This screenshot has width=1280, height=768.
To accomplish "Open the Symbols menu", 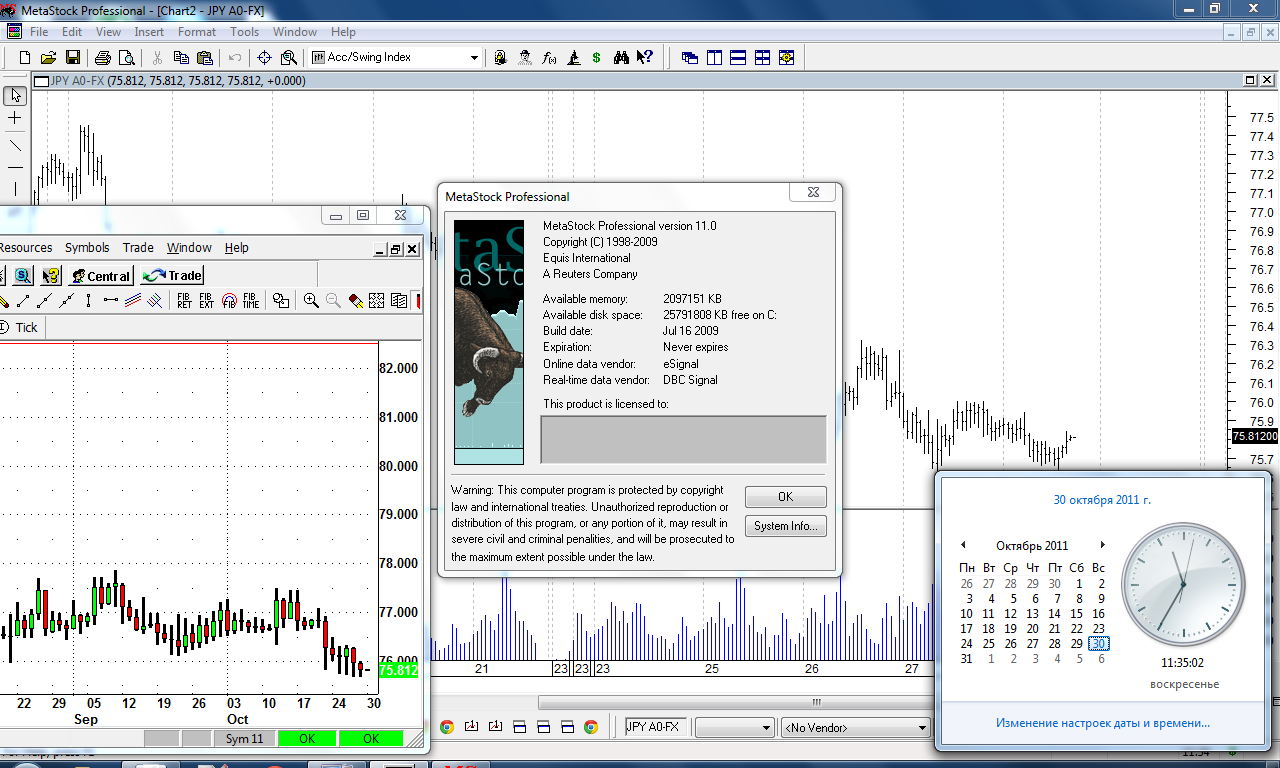I will tap(87, 248).
